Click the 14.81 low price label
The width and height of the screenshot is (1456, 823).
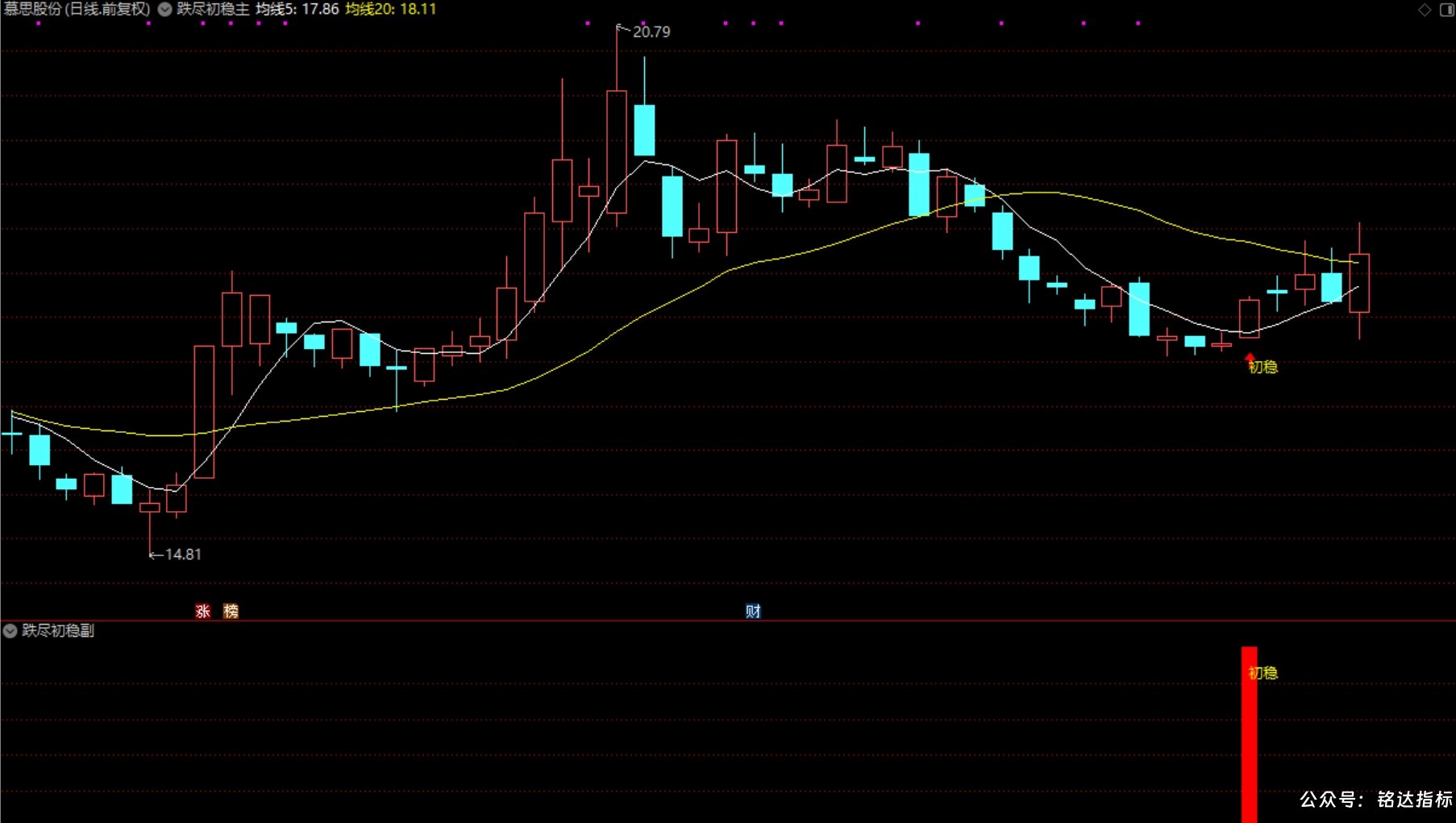coord(183,555)
